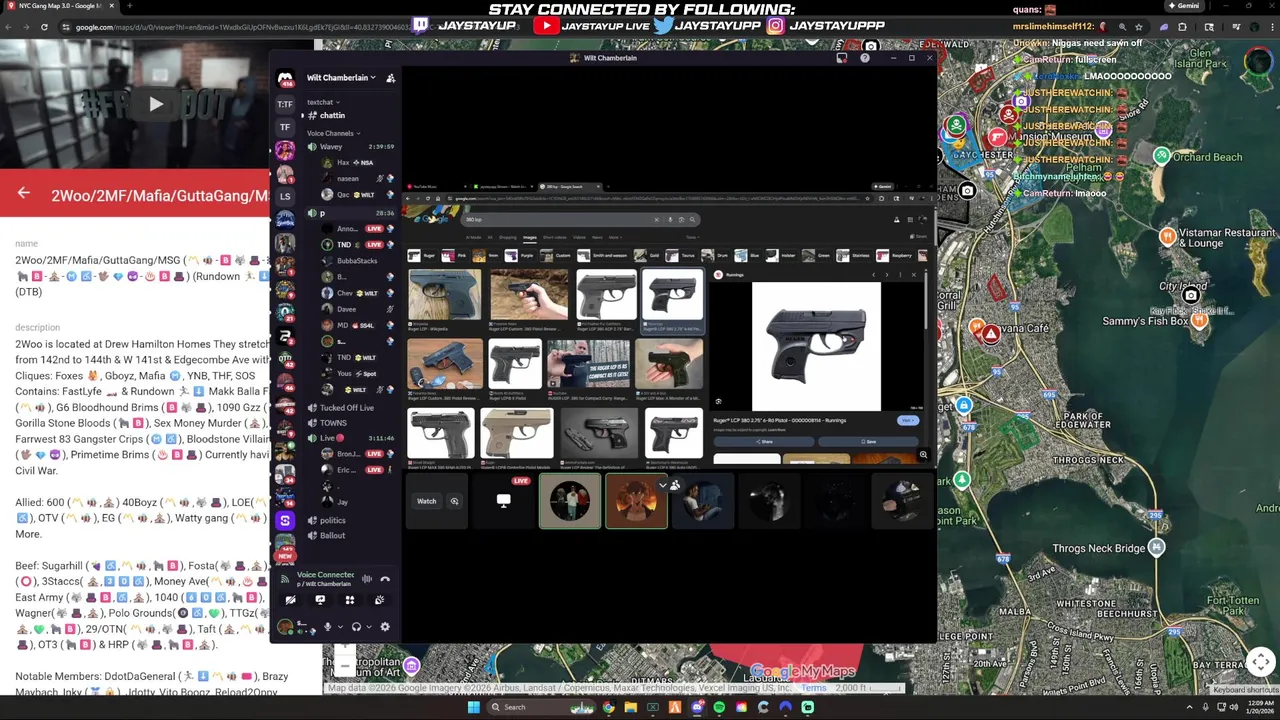Switch to the NYC Gang Map 3.0 browser tab
Screen dimensions: 1280x720
(60, 6)
